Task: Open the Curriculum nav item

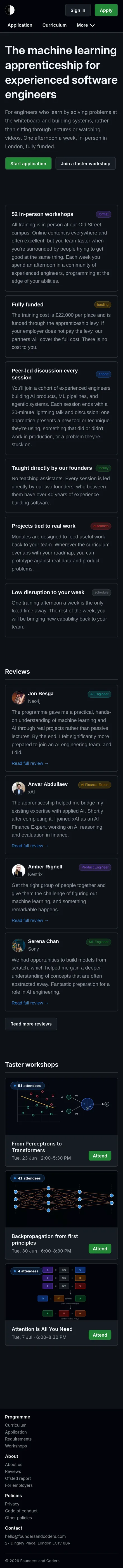Action: [54, 26]
